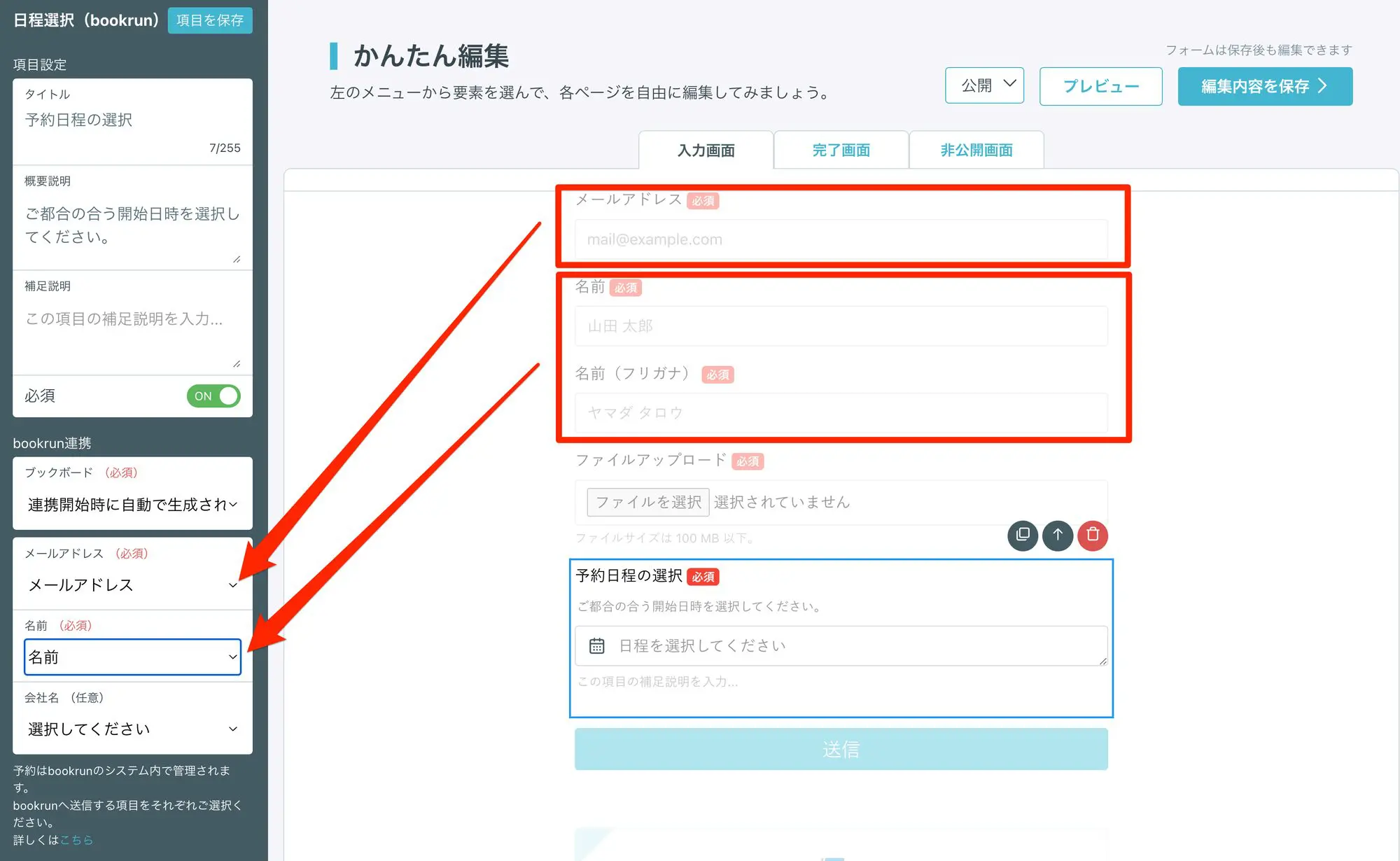This screenshot has width=1400, height=861.
Task: Click the 予約日程の選択 field heading
Action: [629, 575]
